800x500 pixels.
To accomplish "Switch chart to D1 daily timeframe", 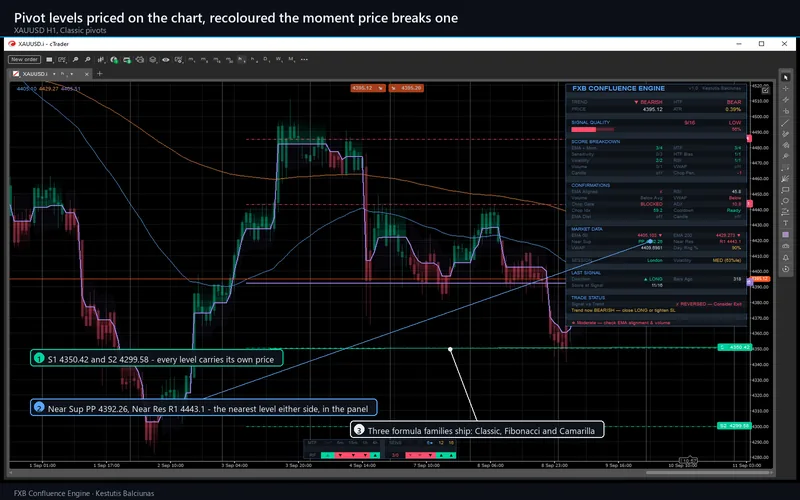I will [266, 59].
